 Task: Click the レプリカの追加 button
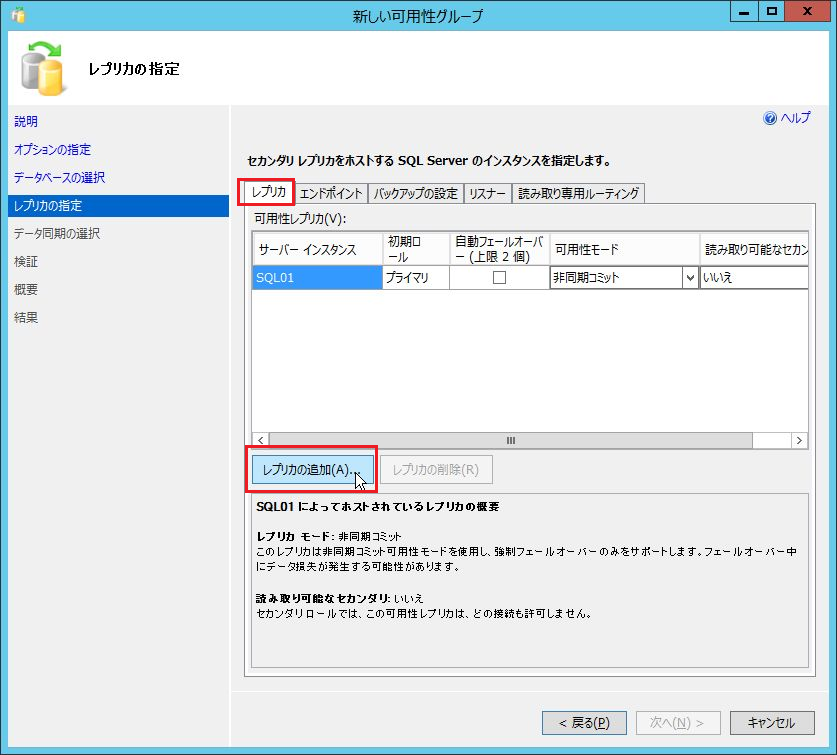tap(311, 470)
